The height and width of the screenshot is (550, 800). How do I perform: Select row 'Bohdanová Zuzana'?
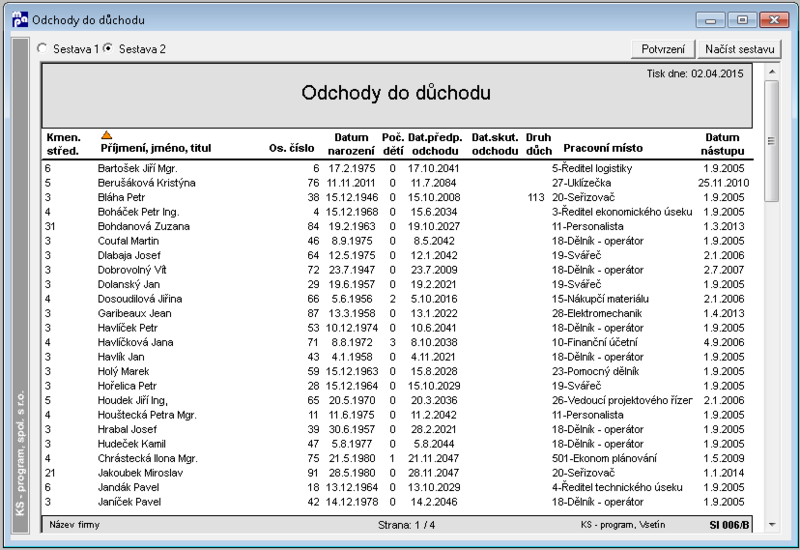coord(397,227)
